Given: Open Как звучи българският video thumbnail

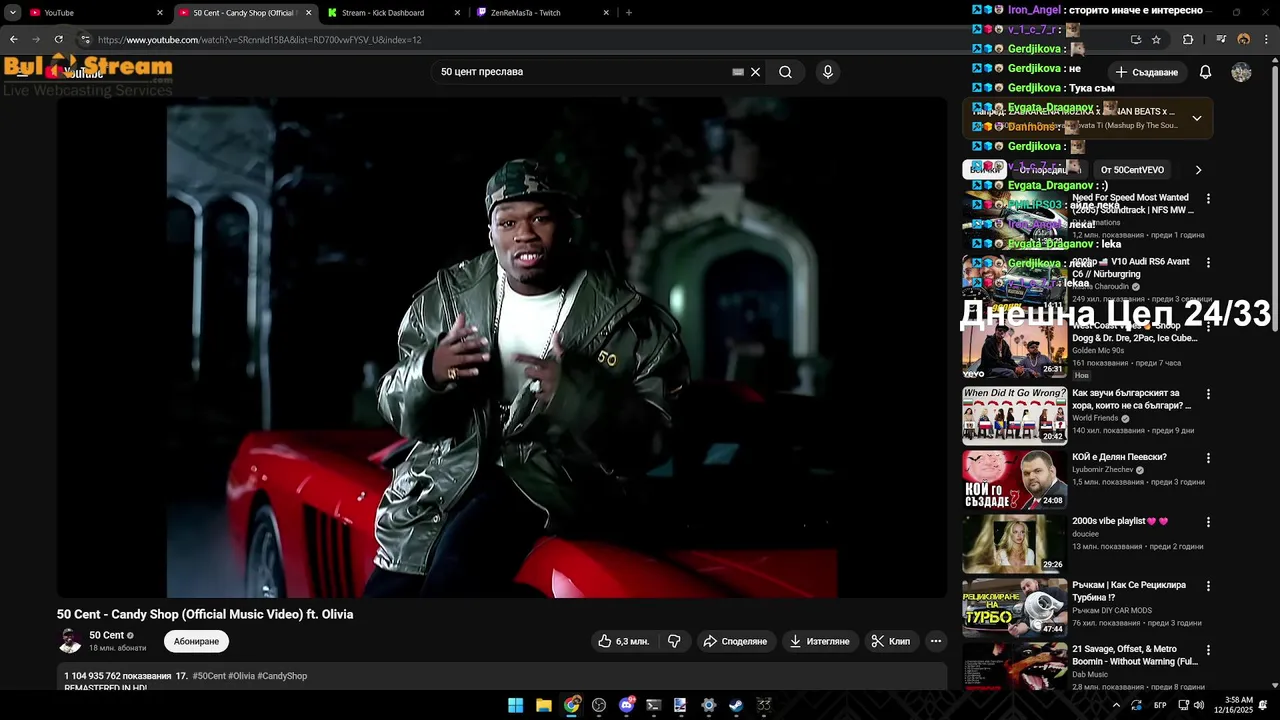Looking at the screenshot, I should [x=1014, y=415].
